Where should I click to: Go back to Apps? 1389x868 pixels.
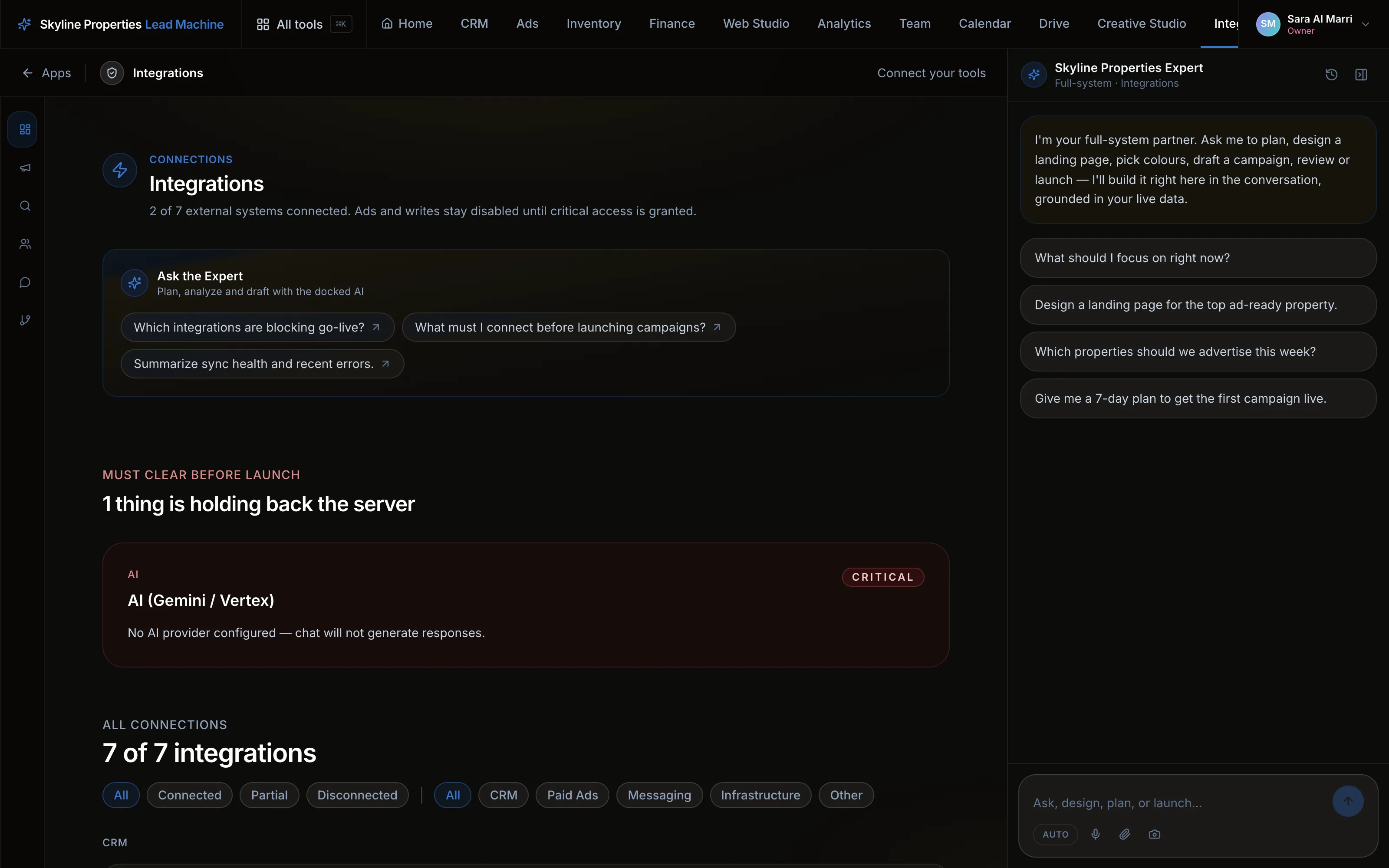46,73
